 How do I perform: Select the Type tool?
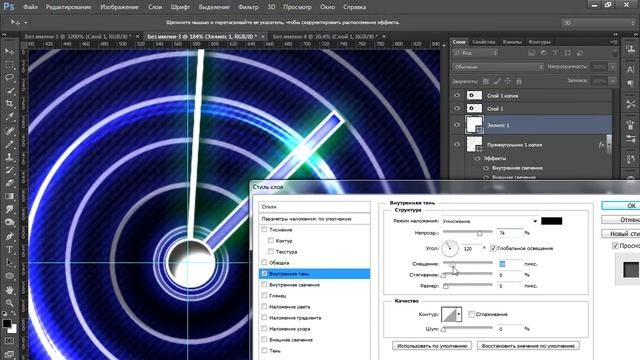[10, 249]
